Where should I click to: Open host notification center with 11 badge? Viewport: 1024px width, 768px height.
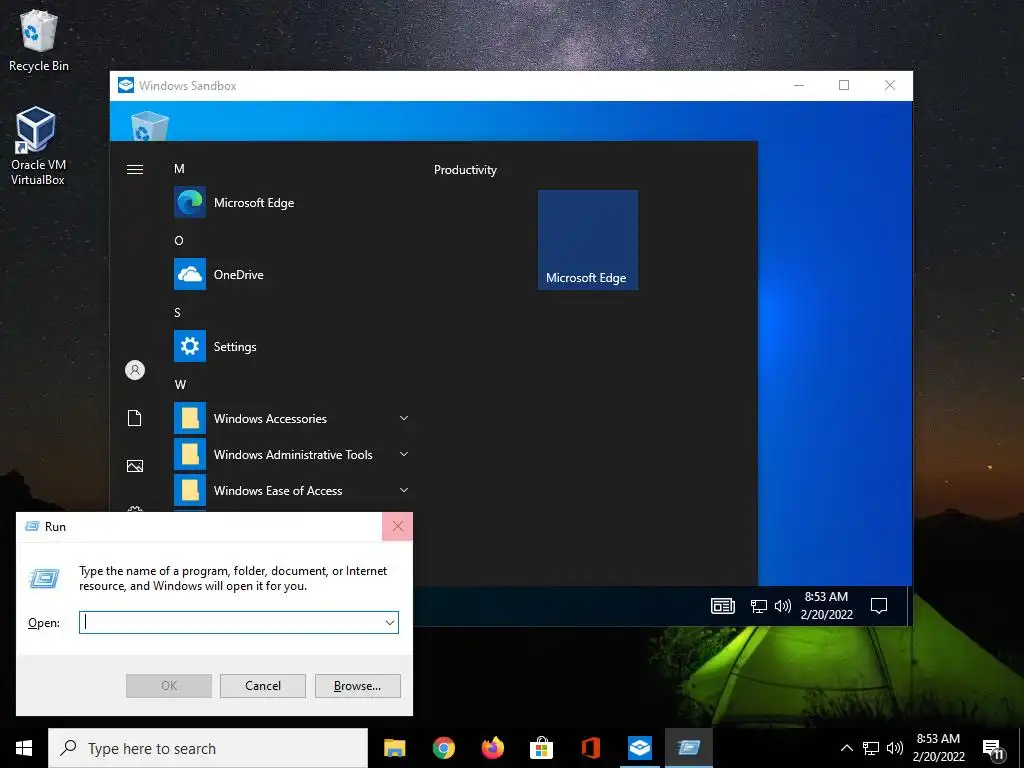993,750
